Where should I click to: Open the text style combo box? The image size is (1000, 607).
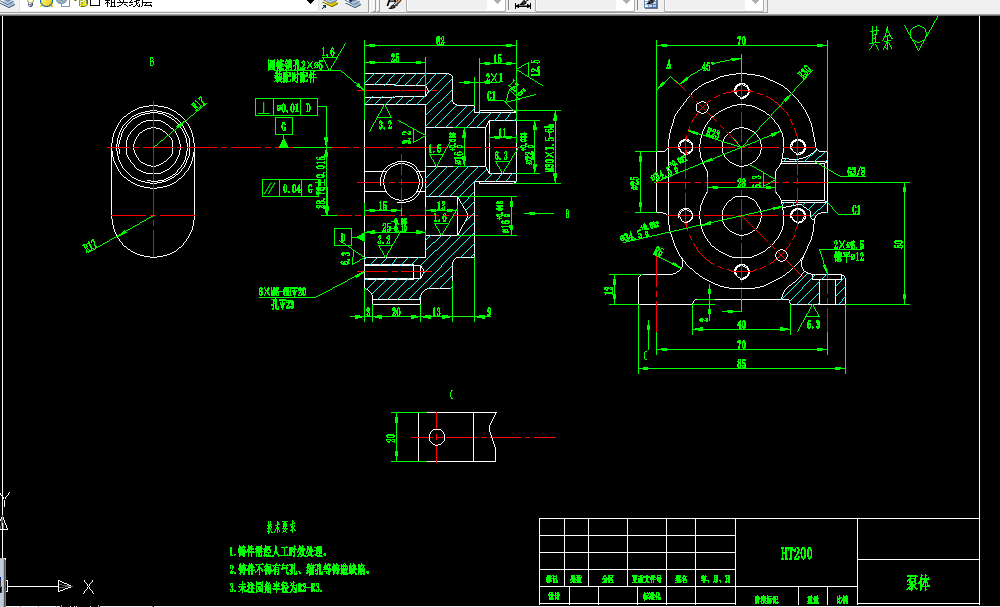point(455,4)
